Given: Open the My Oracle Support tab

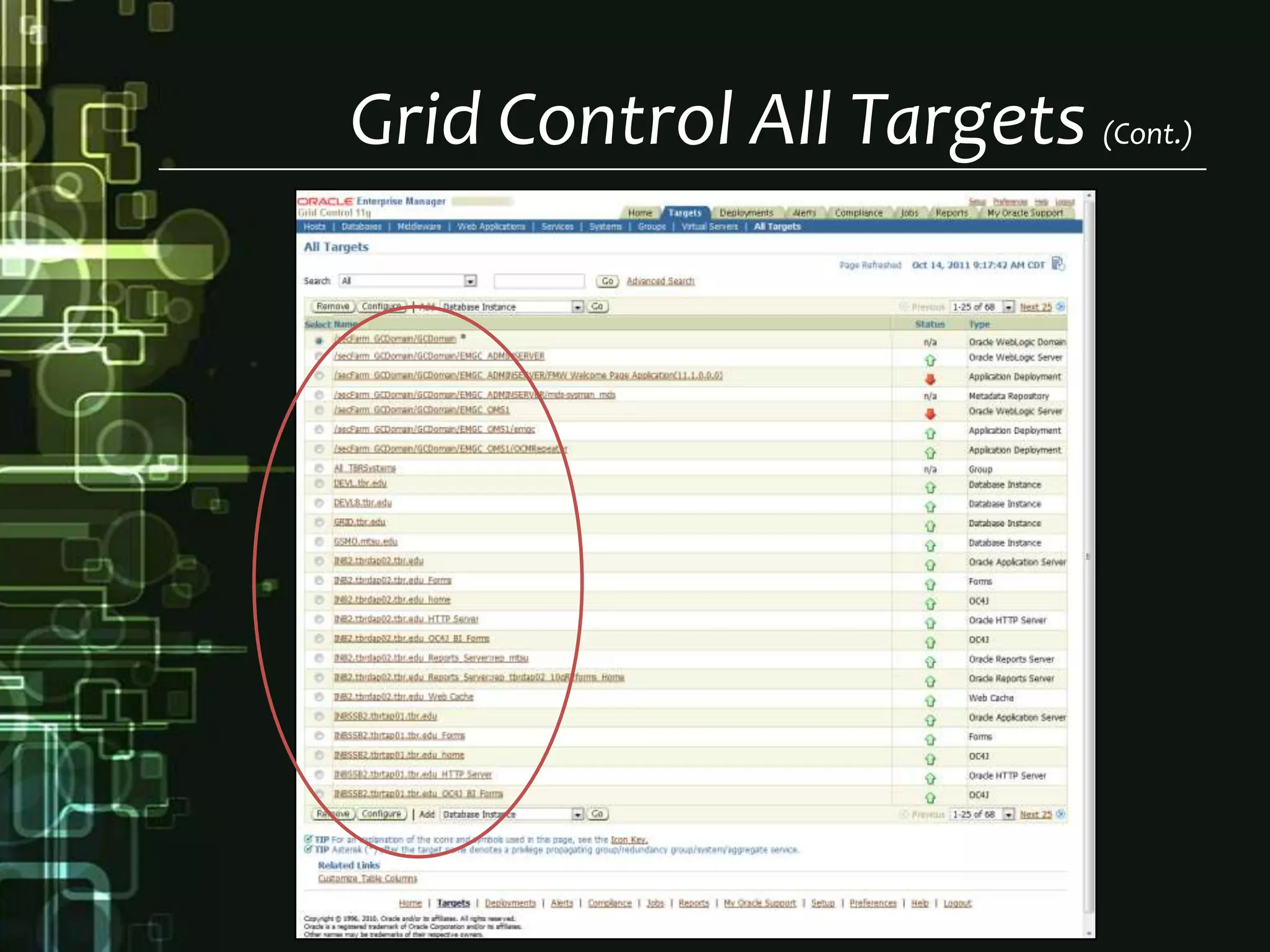Looking at the screenshot, I should point(1025,213).
